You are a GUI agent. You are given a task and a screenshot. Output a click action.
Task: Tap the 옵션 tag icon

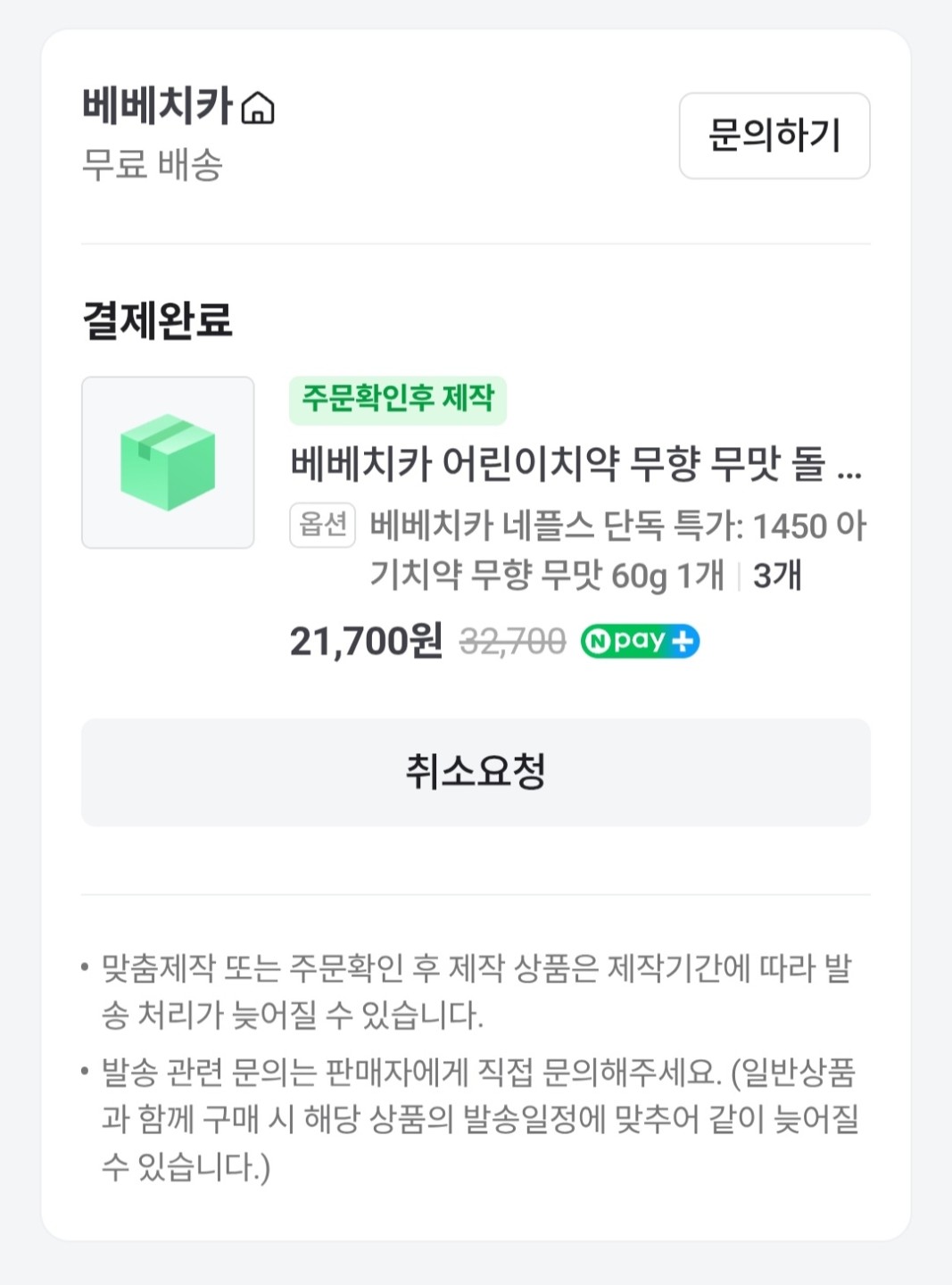(x=322, y=525)
